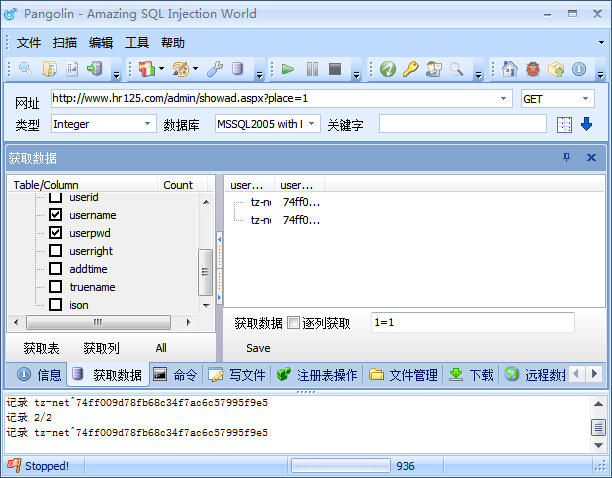Click the 获取数据 button beside 逐列获取
The image size is (612, 478).
coord(258,323)
